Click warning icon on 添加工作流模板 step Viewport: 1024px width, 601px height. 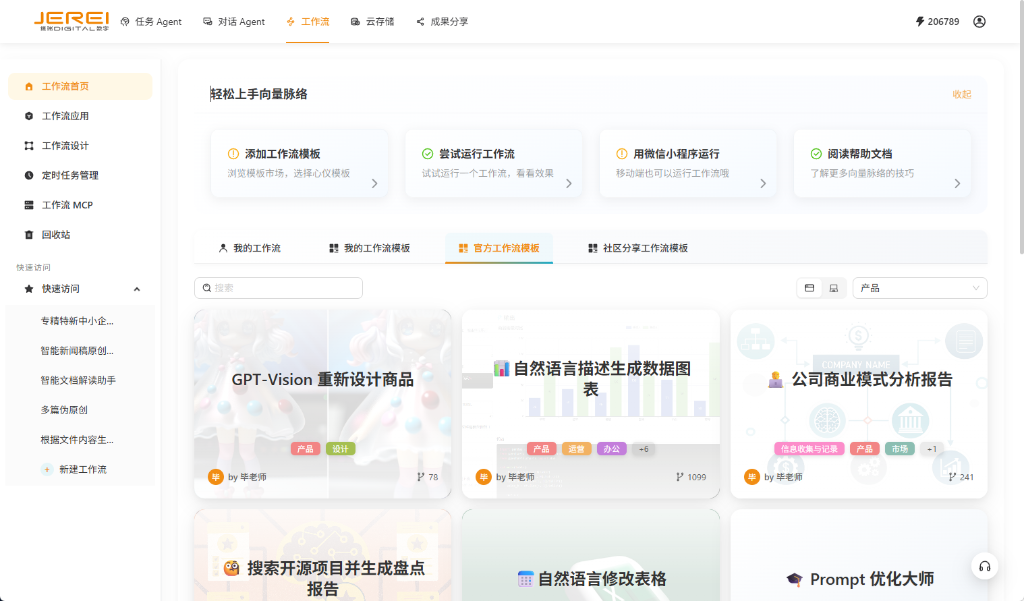(233, 154)
